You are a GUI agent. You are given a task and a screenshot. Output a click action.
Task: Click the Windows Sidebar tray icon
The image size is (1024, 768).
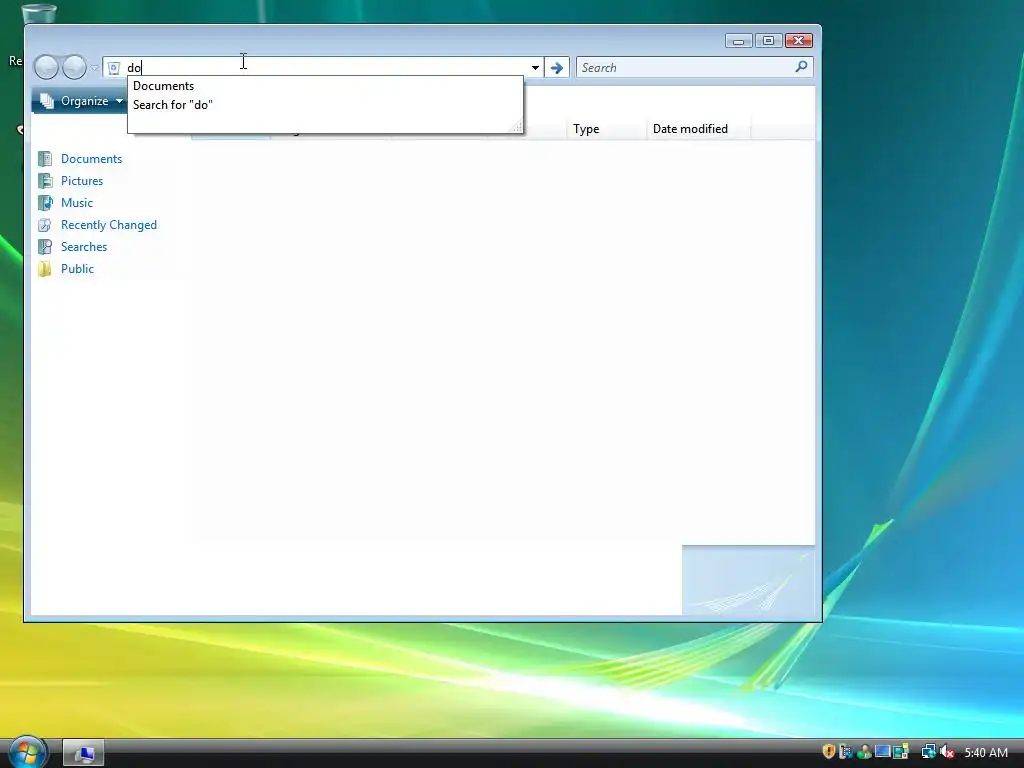[x=901, y=752]
